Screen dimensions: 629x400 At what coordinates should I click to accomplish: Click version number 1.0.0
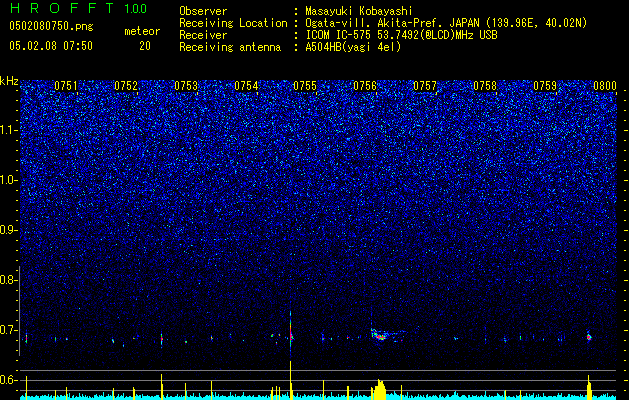click(135, 8)
